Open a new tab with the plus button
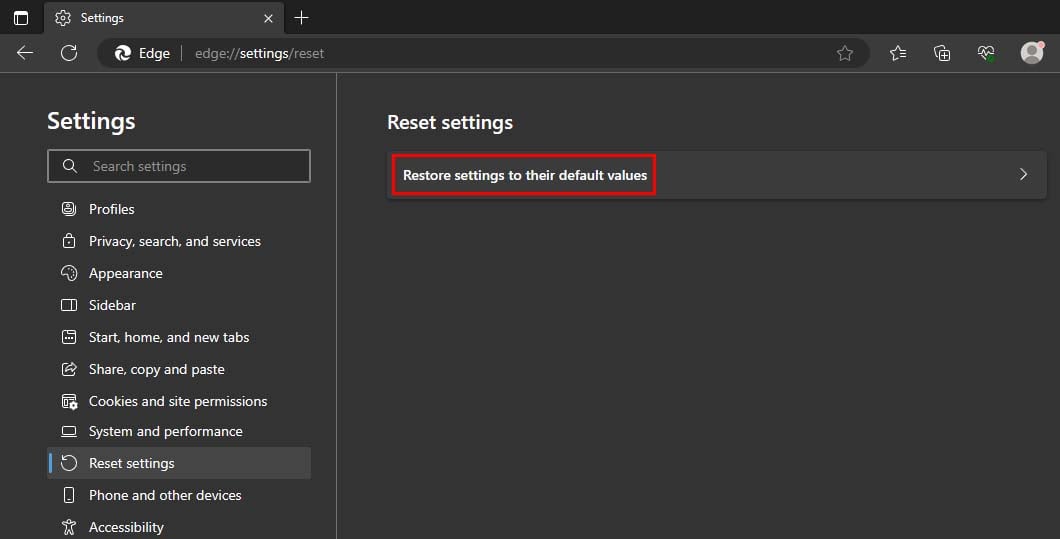The image size is (1060, 539). [302, 18]
